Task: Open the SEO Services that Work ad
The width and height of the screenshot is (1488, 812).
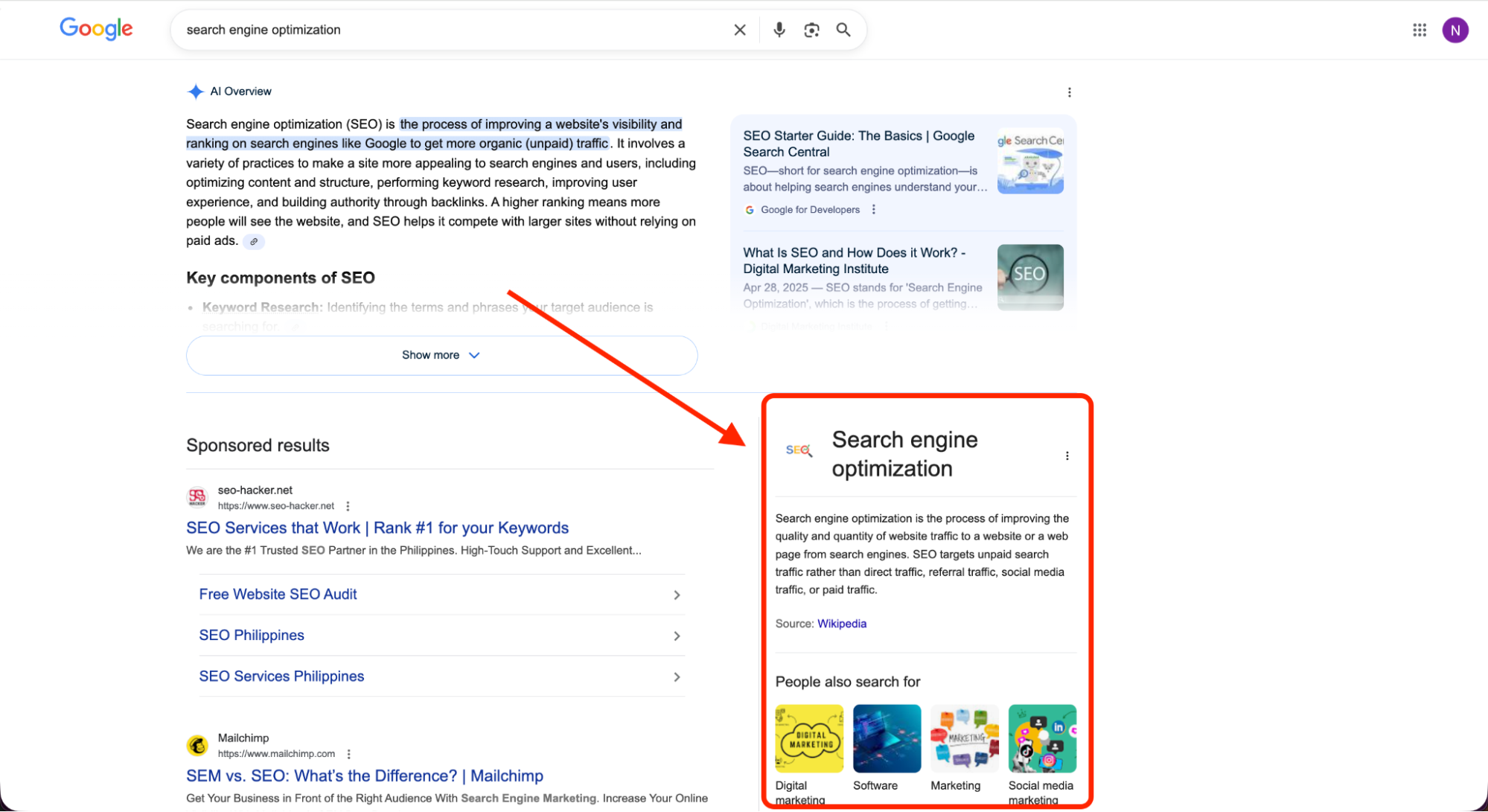Action: pyautogui.click(x=377, y=528)
